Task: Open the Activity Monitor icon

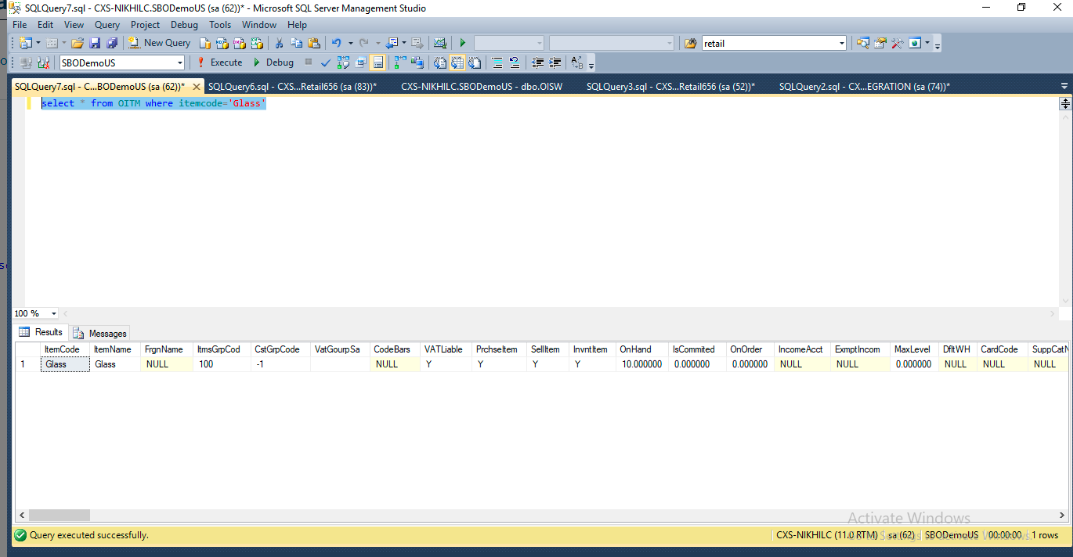Action: [440, 43]
